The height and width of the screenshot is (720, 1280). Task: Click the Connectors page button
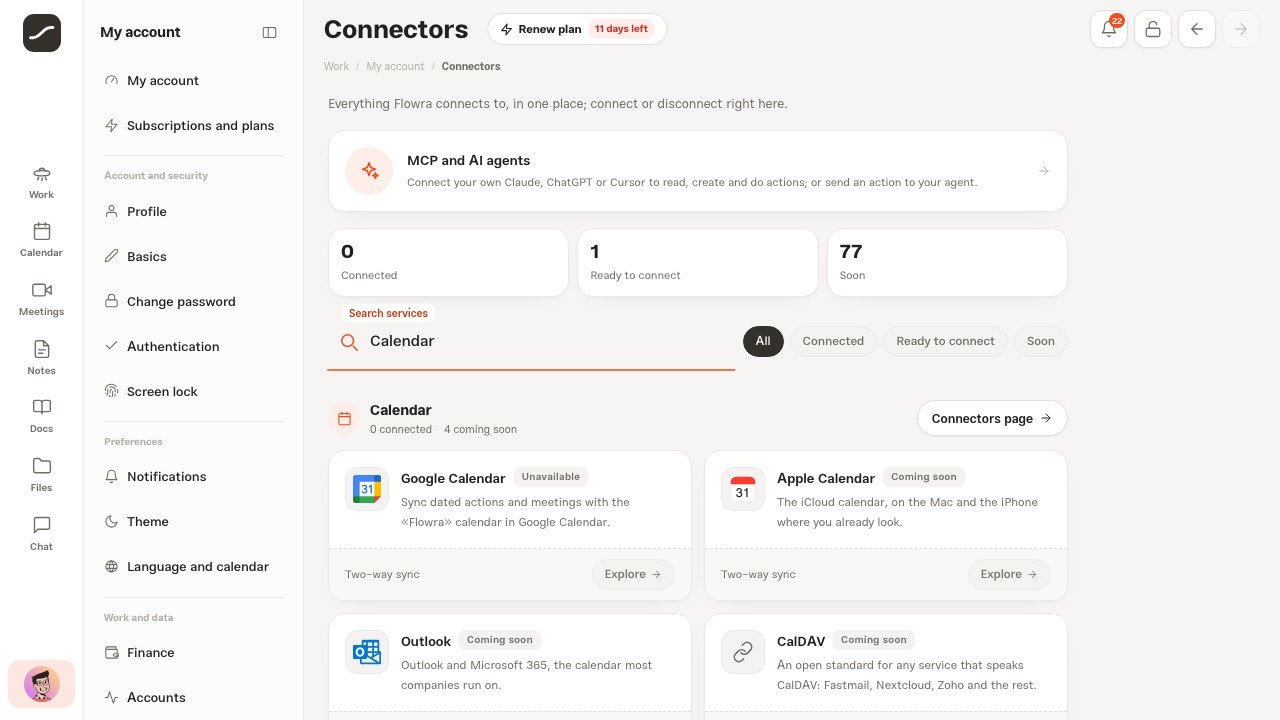(992, 419)
